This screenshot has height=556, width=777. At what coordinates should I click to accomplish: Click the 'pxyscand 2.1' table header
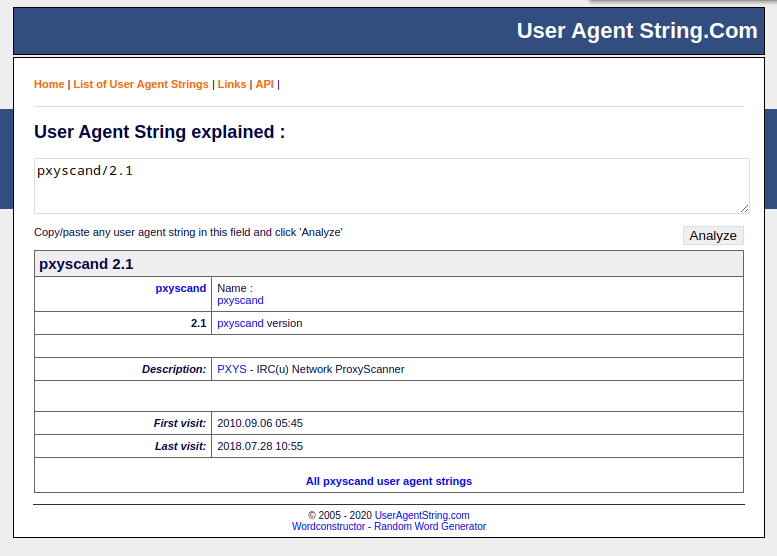tap(86, 264)
